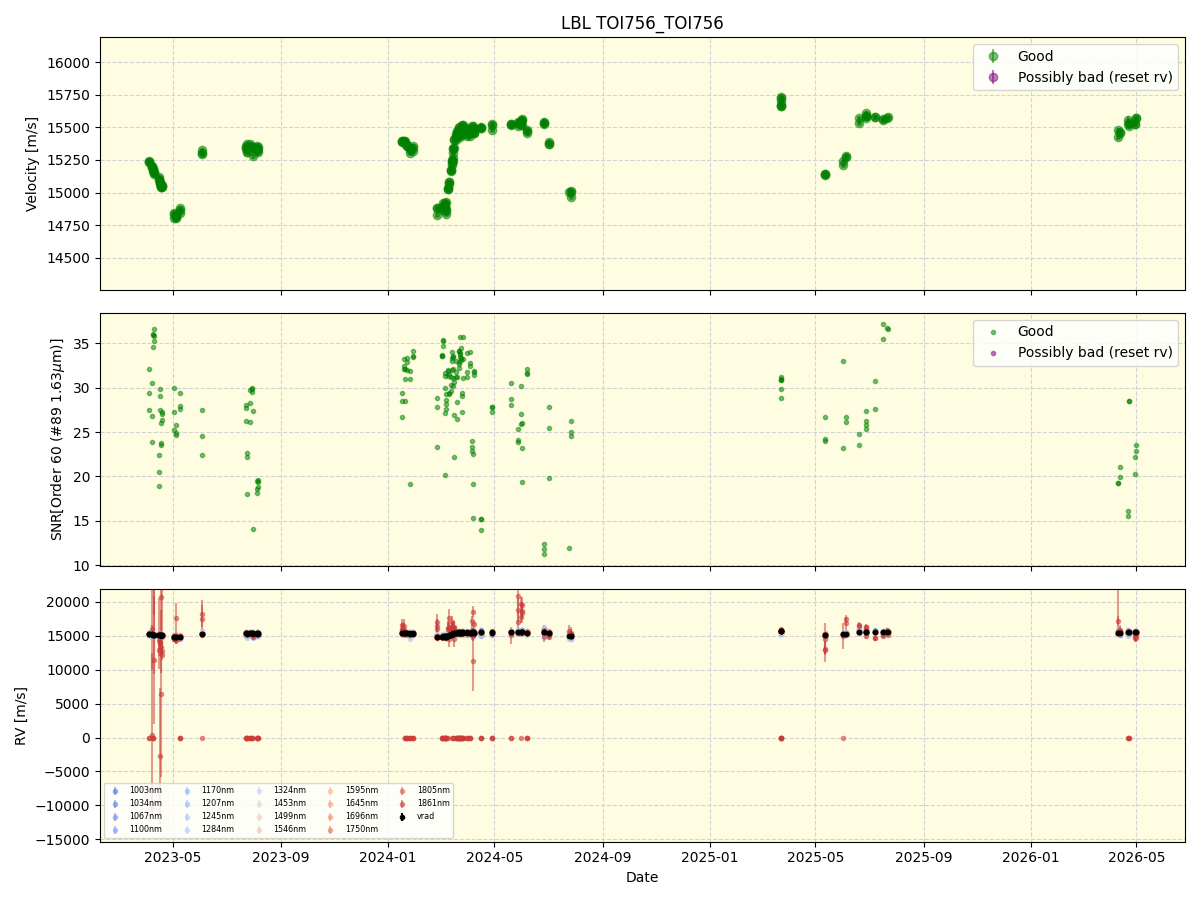Click the green Good marker in SNR legend
This screenshot has height=900, width=1200.
click(993, 332)
